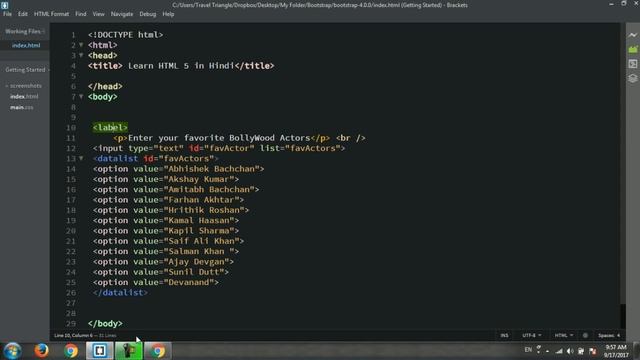
Task: Collapse the head tag fold arrow on line 3
Action: point(81,55)
